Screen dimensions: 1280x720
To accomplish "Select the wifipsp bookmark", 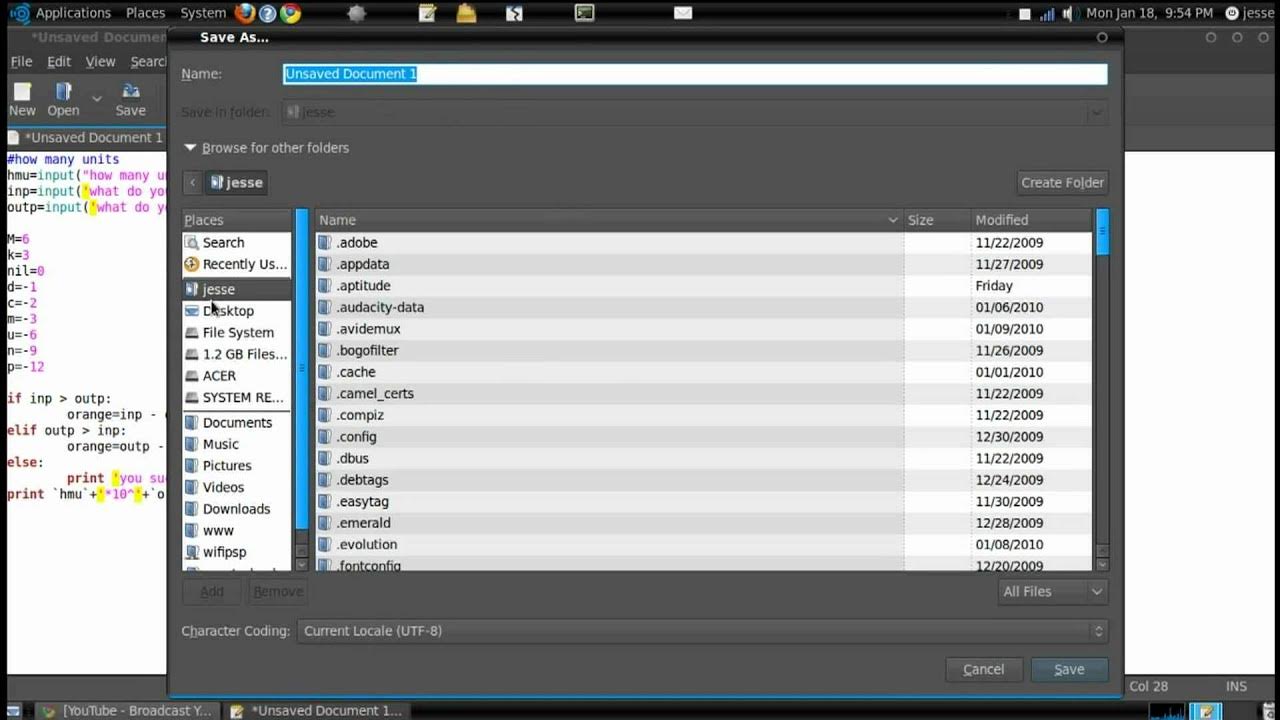I will (237, 552).
